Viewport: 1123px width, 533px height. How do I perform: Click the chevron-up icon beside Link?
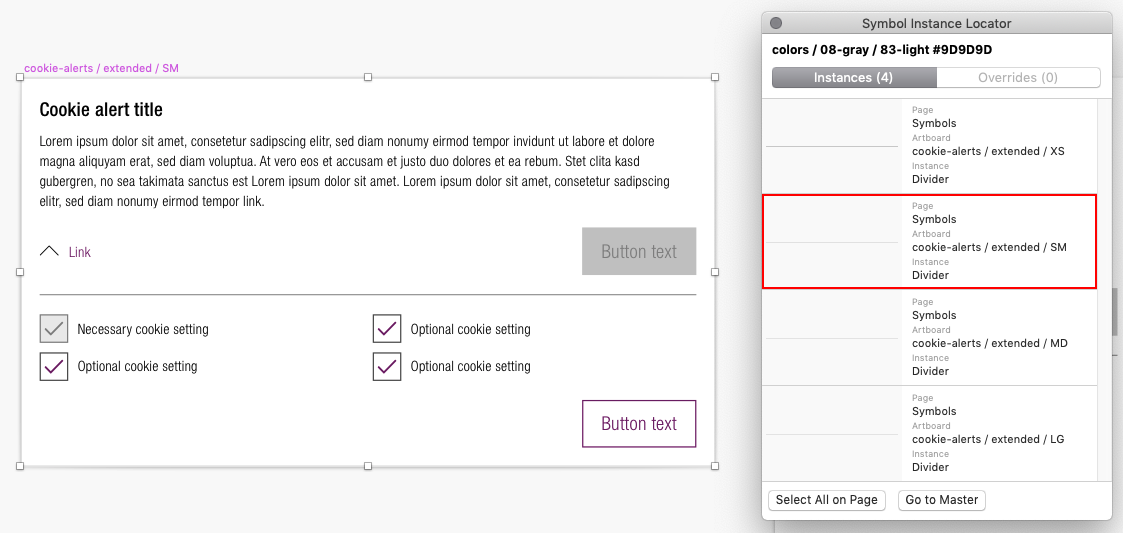pos(49,251)
